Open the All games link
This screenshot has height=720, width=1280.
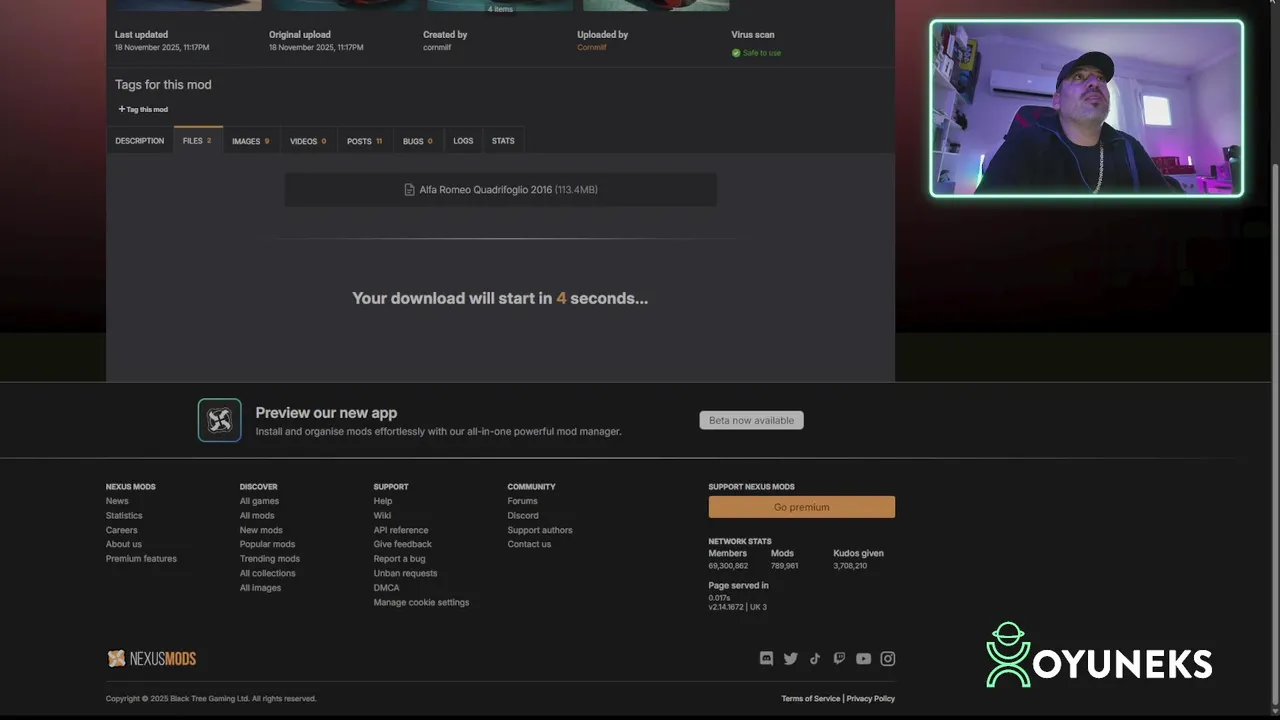(259, 501)
